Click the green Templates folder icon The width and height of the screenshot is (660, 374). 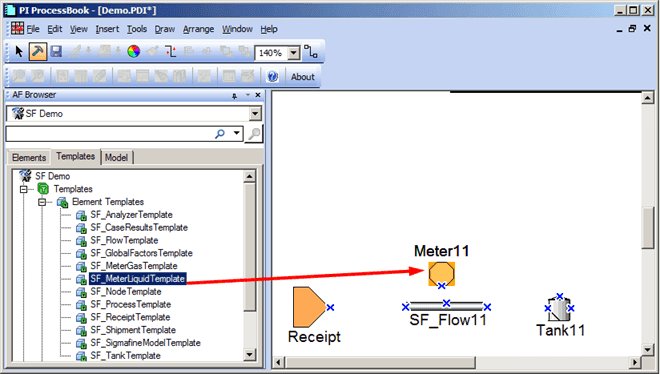43,189
